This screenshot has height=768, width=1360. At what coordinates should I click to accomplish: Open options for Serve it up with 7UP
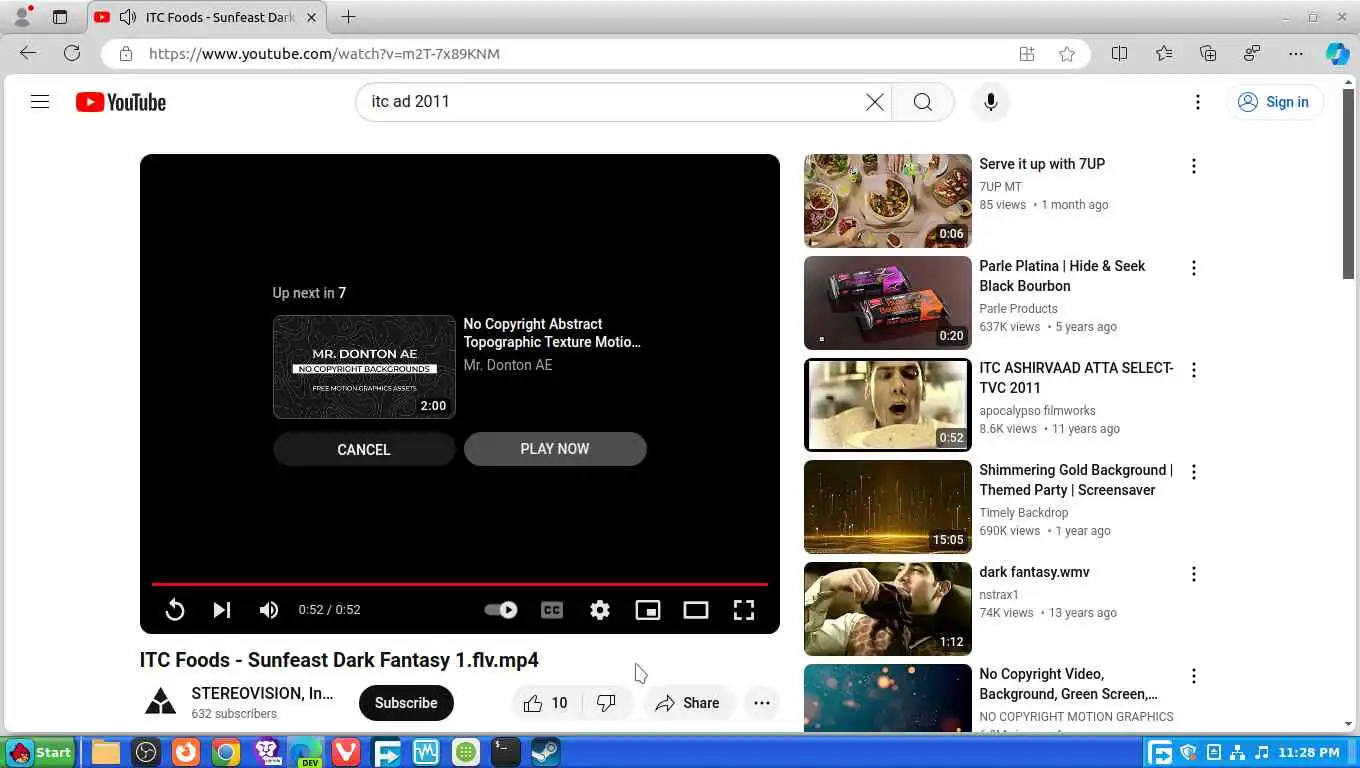point(1193,166)
